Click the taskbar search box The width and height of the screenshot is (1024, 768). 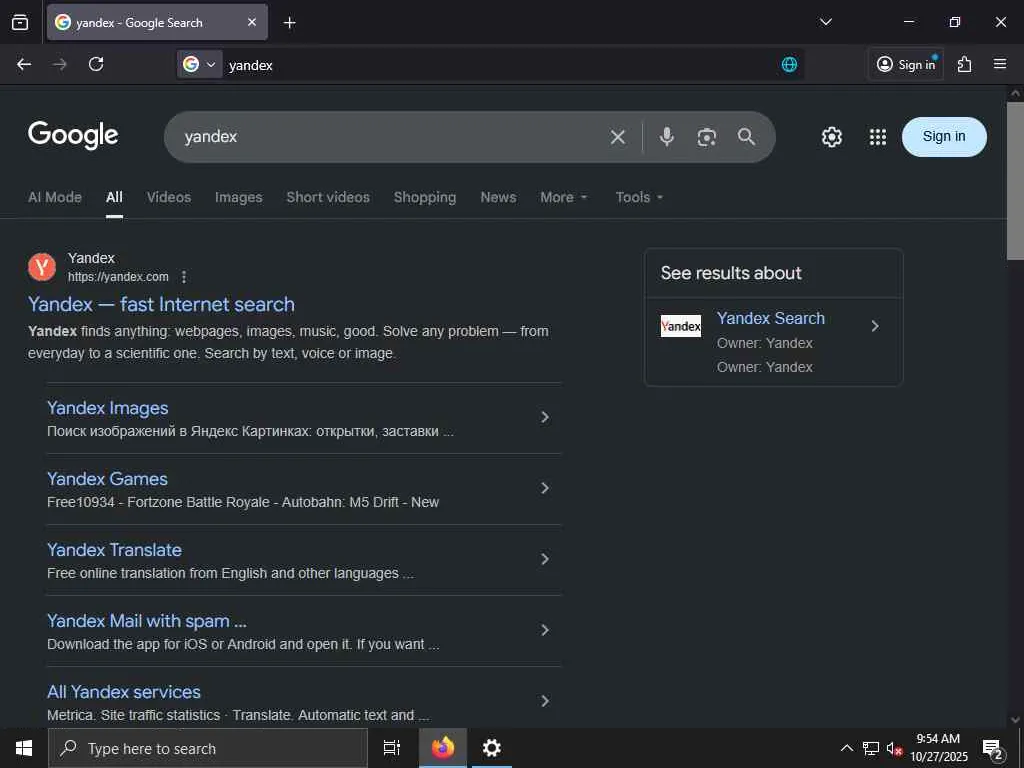point(208,748)
